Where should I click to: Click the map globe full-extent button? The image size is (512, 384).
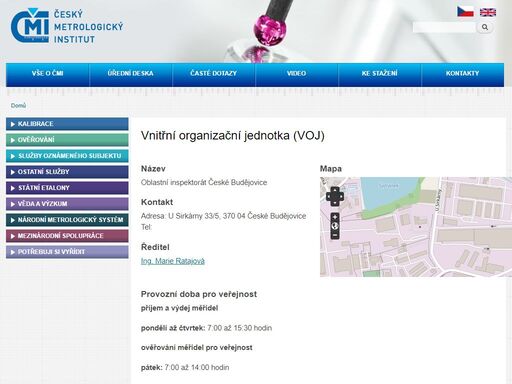pos(335,226)
